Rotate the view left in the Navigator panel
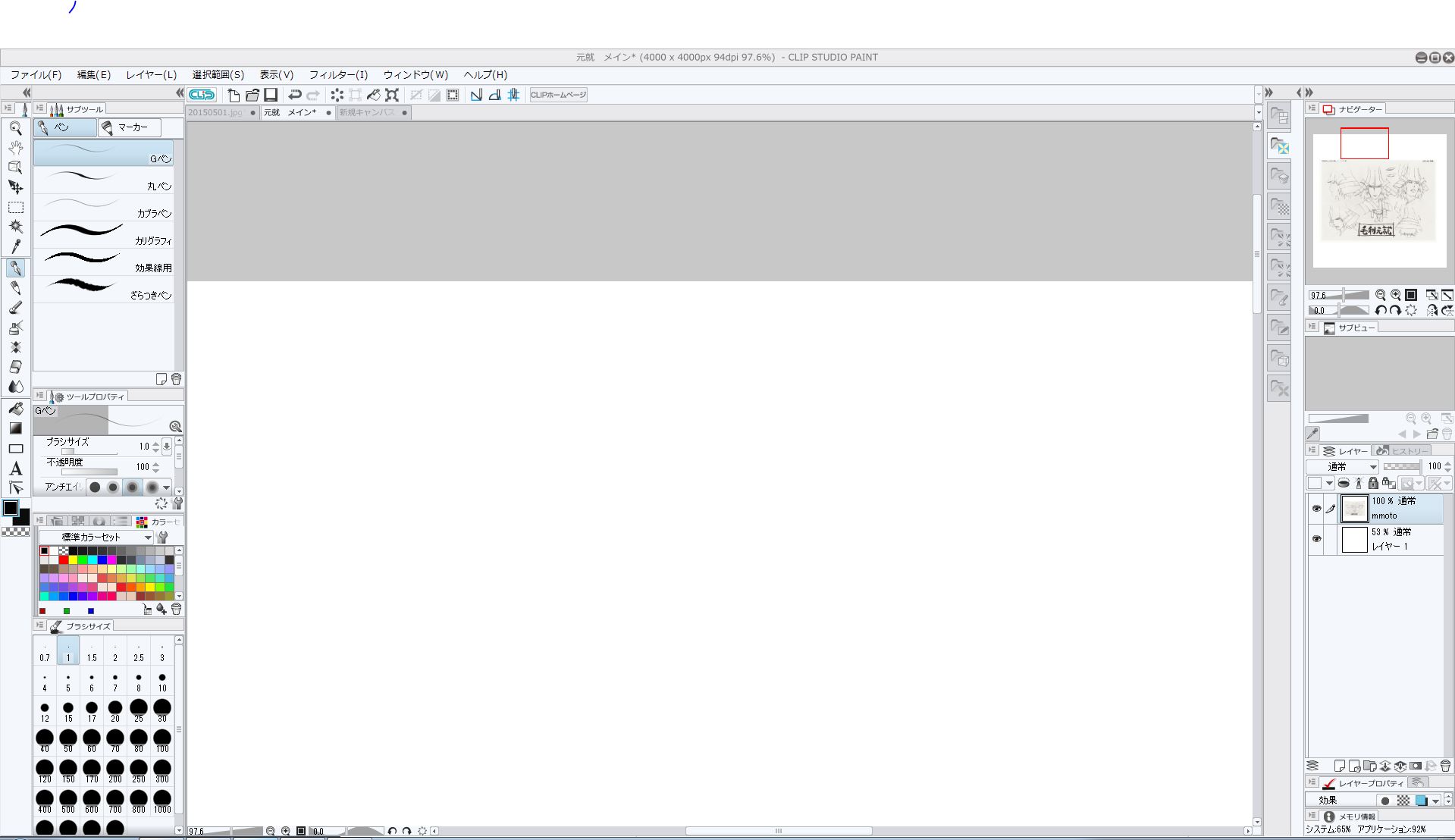This screenshot has height=840, width=1455. click(x=1381, y=310)
